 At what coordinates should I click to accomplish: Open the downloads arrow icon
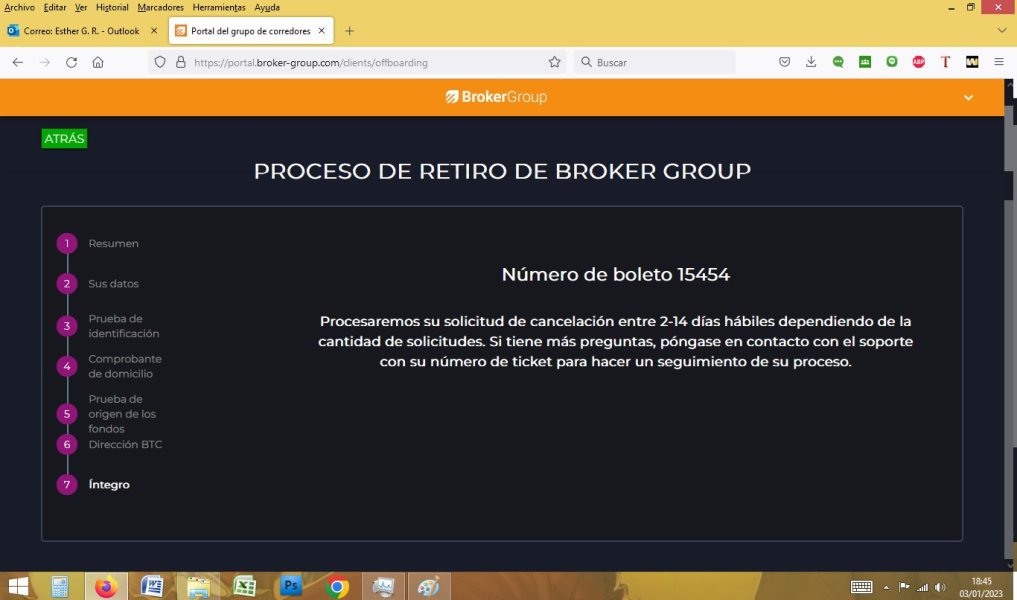[811, 62]
